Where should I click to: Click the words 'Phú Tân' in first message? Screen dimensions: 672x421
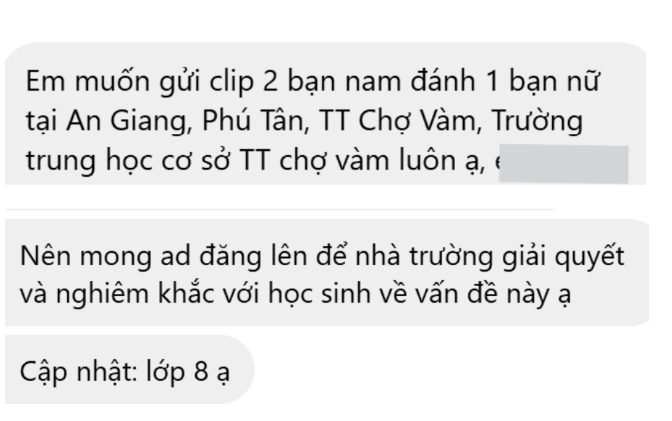252,120
